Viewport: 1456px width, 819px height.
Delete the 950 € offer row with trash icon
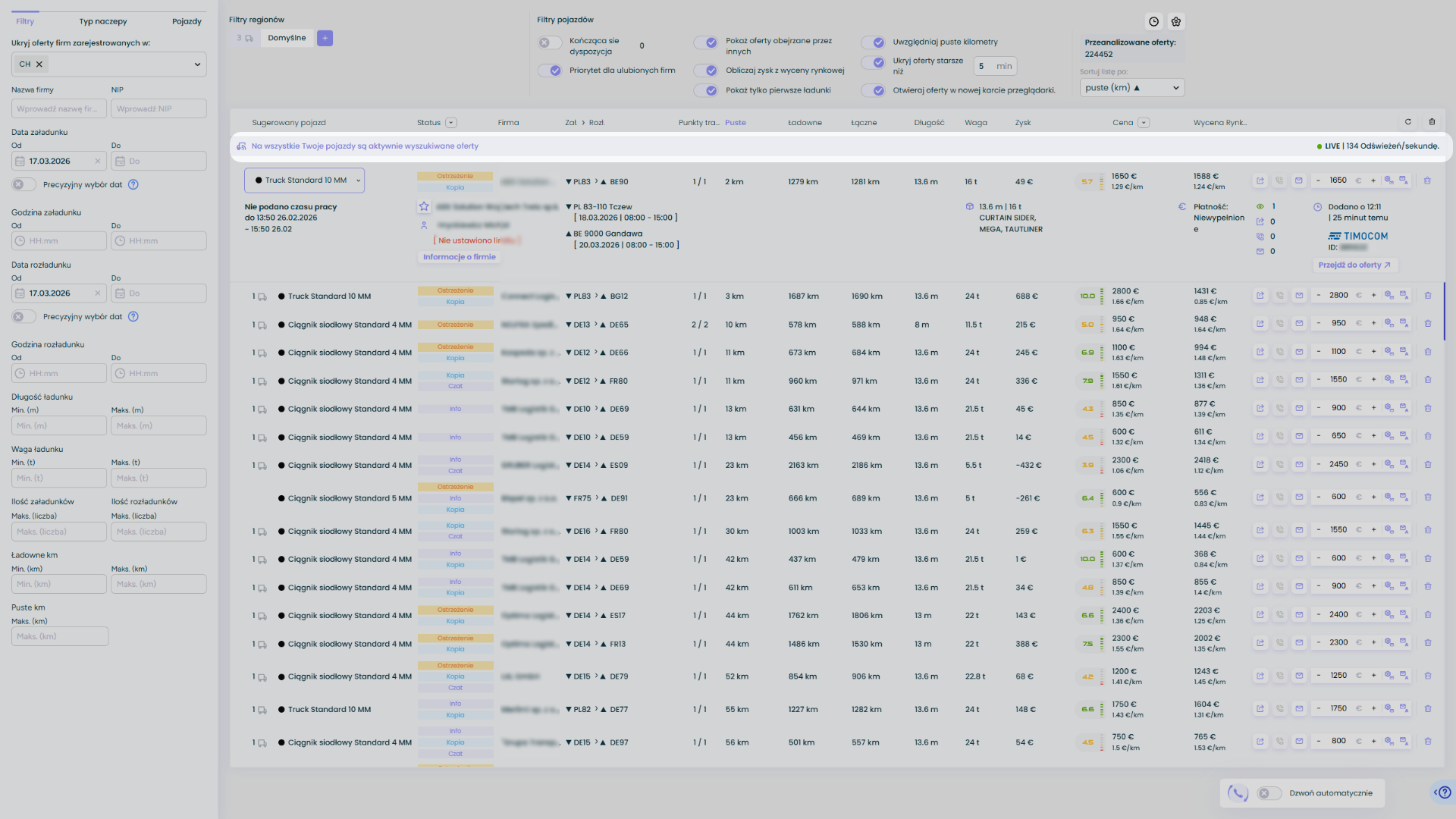coord(1427,324)
